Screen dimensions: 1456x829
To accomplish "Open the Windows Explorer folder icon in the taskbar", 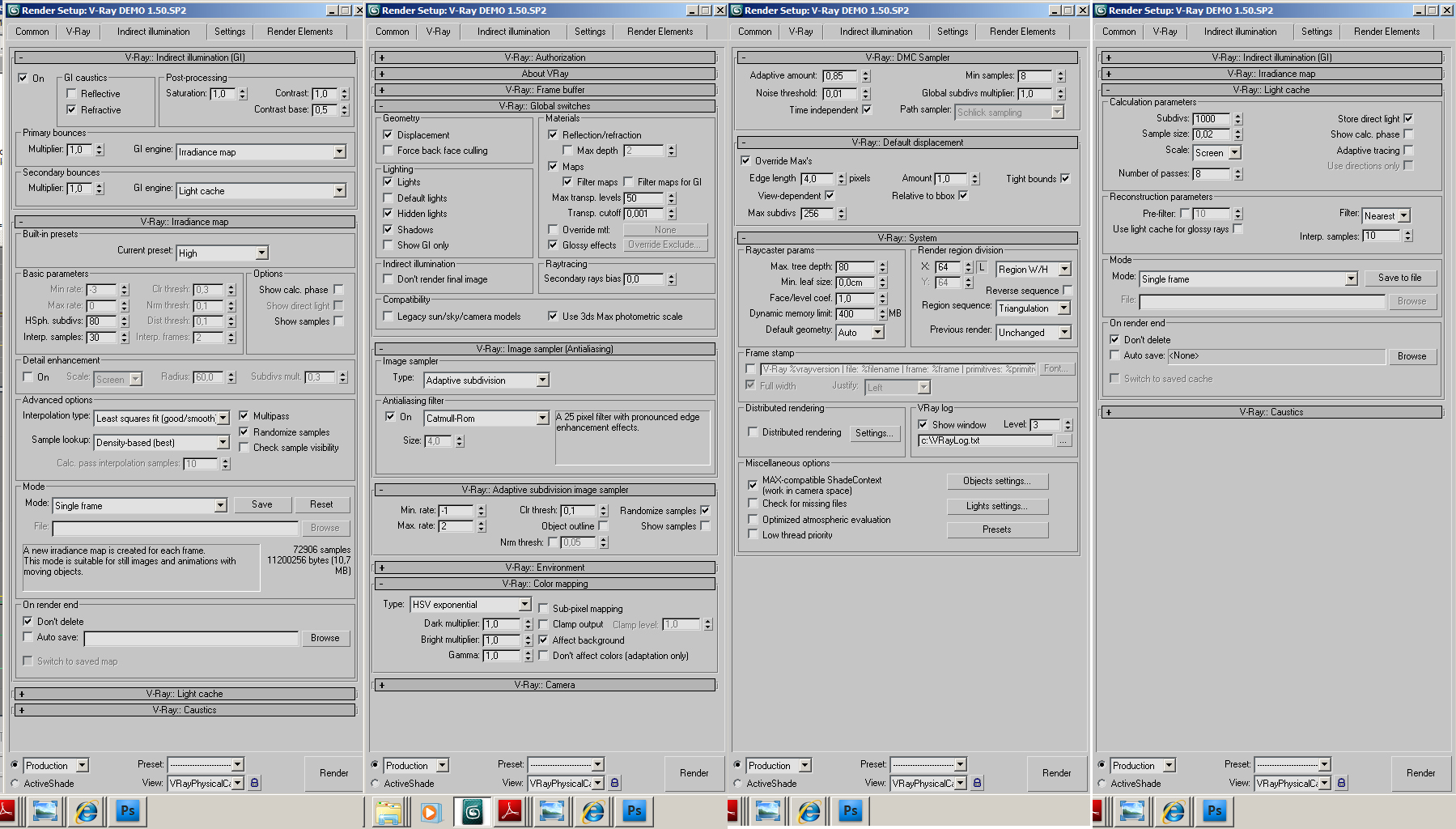I will click(x=388, y=811).
